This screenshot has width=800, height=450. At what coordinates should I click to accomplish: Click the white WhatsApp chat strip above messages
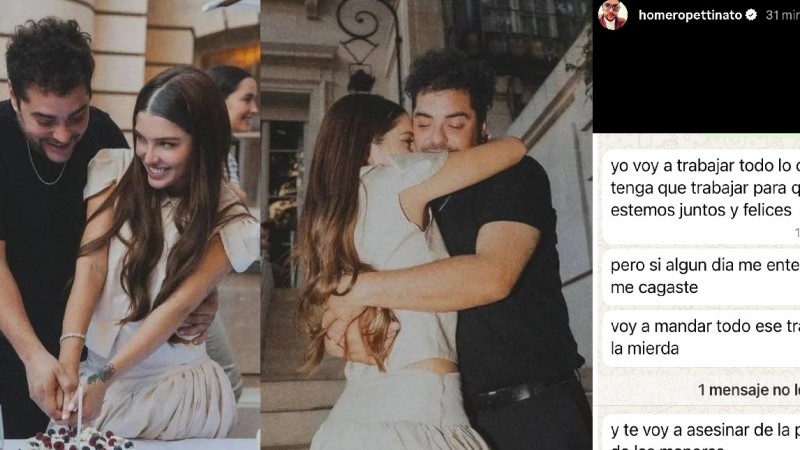tap(696, 140)
